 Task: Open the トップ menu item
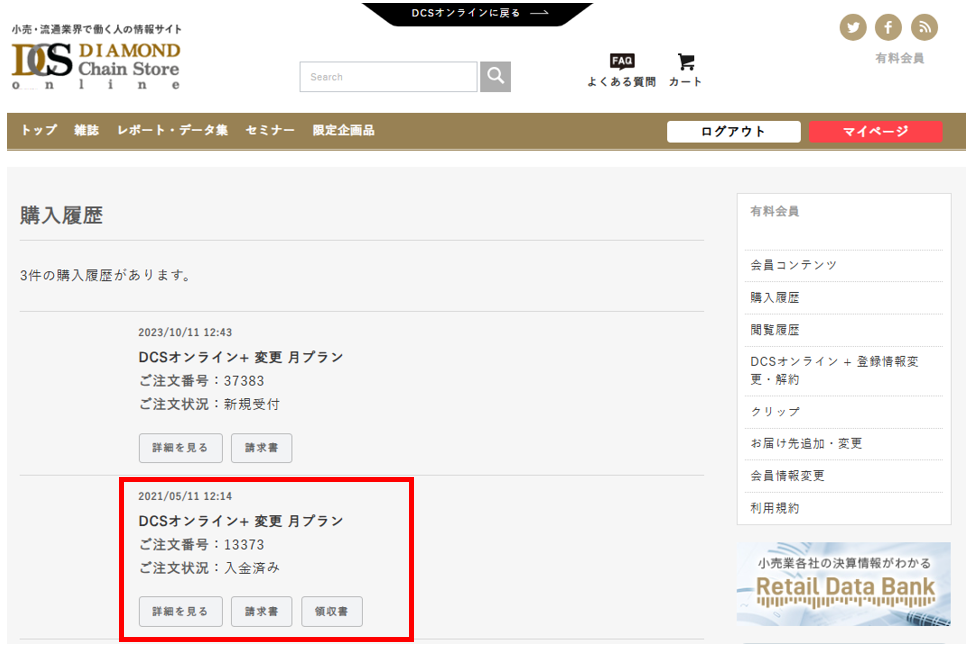click(39, 131)
